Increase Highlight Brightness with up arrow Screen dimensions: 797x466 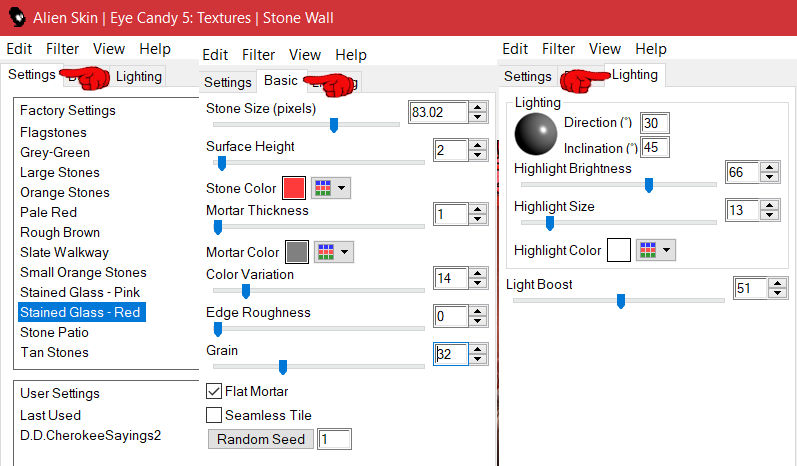point(770,167)
